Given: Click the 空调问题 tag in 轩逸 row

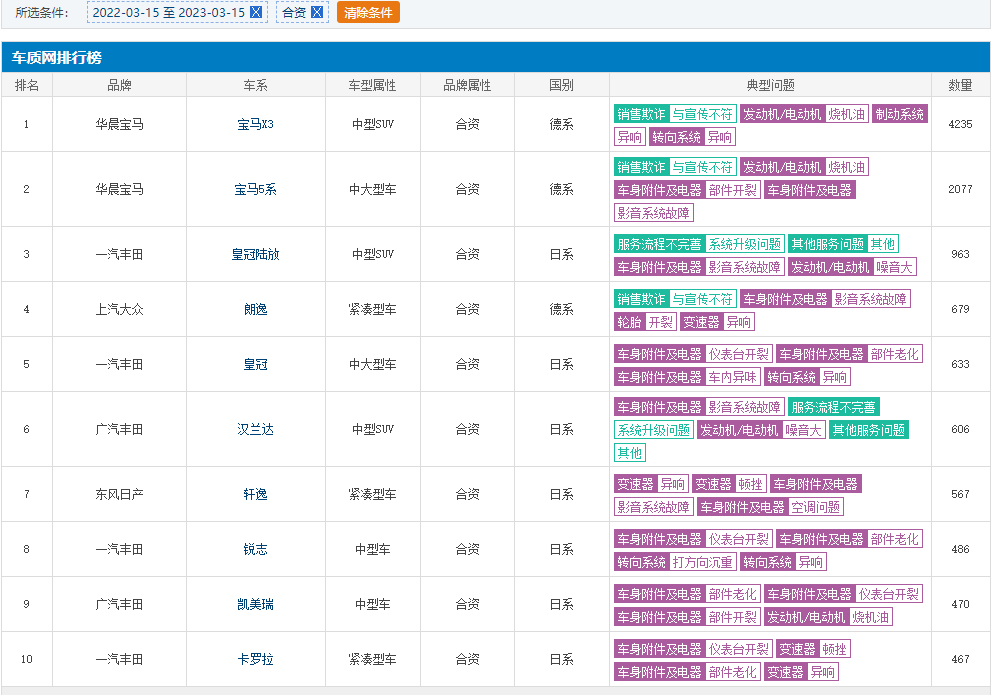Looking at the screenshot, I should (816, 507).
